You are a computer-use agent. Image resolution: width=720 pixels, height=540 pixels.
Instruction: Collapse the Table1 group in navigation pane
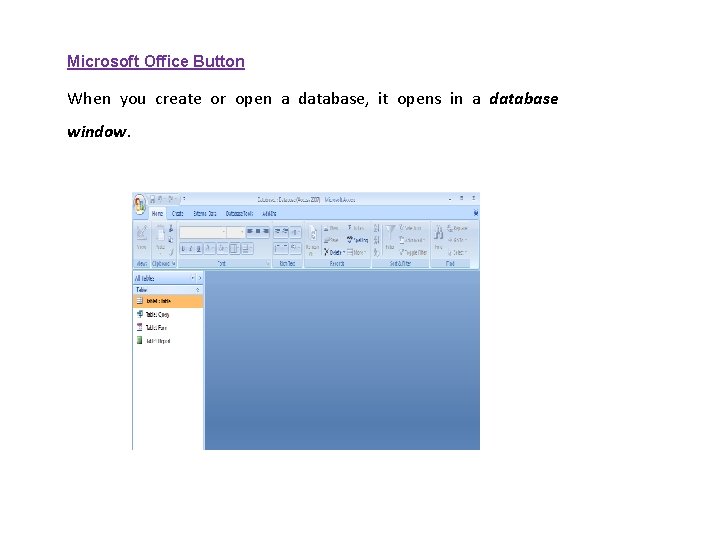click(x=198, y=290)
